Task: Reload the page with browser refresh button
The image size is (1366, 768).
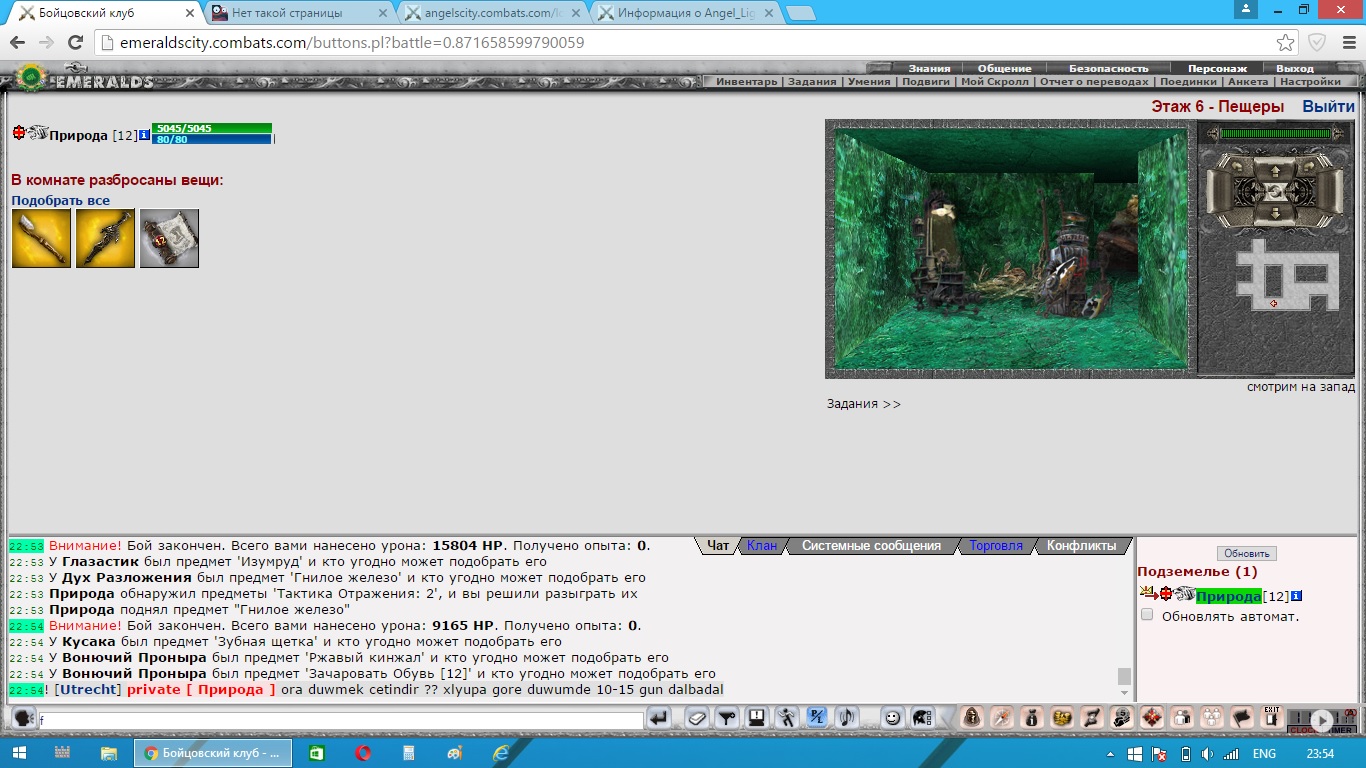Action: point(75,43)
